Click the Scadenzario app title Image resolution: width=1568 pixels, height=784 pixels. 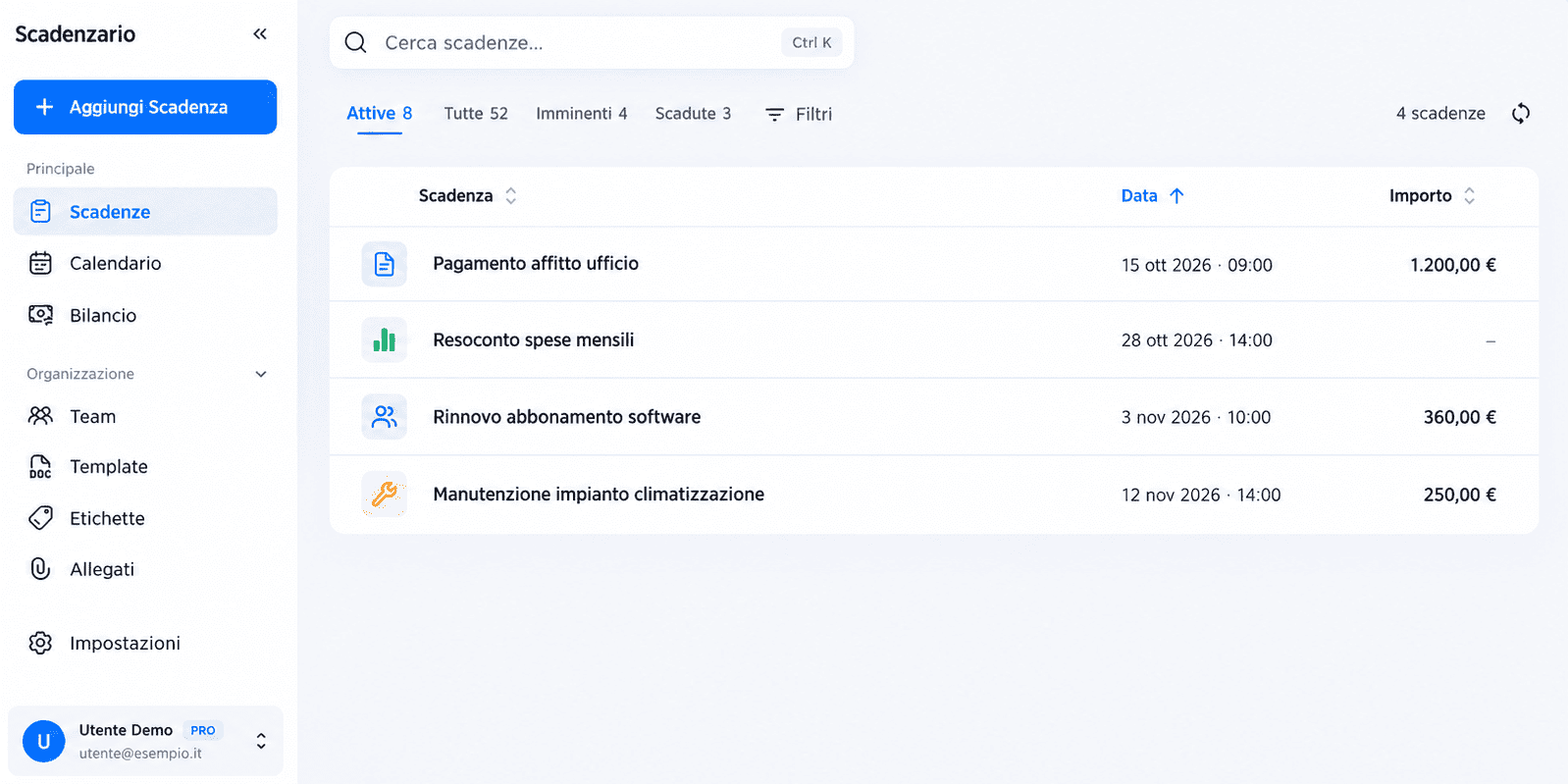tap(76, 34)
